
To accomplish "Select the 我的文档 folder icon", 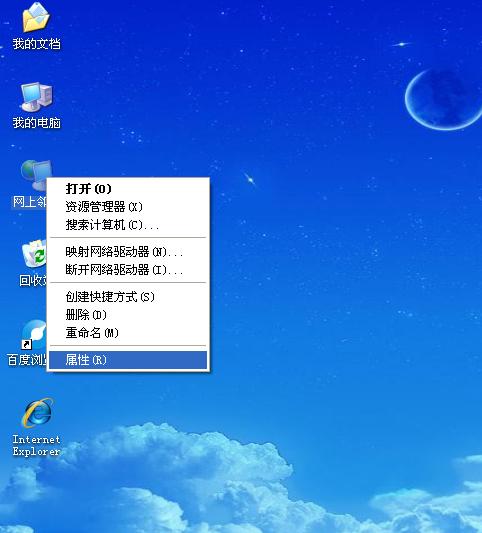I will (x=36, y=17).
